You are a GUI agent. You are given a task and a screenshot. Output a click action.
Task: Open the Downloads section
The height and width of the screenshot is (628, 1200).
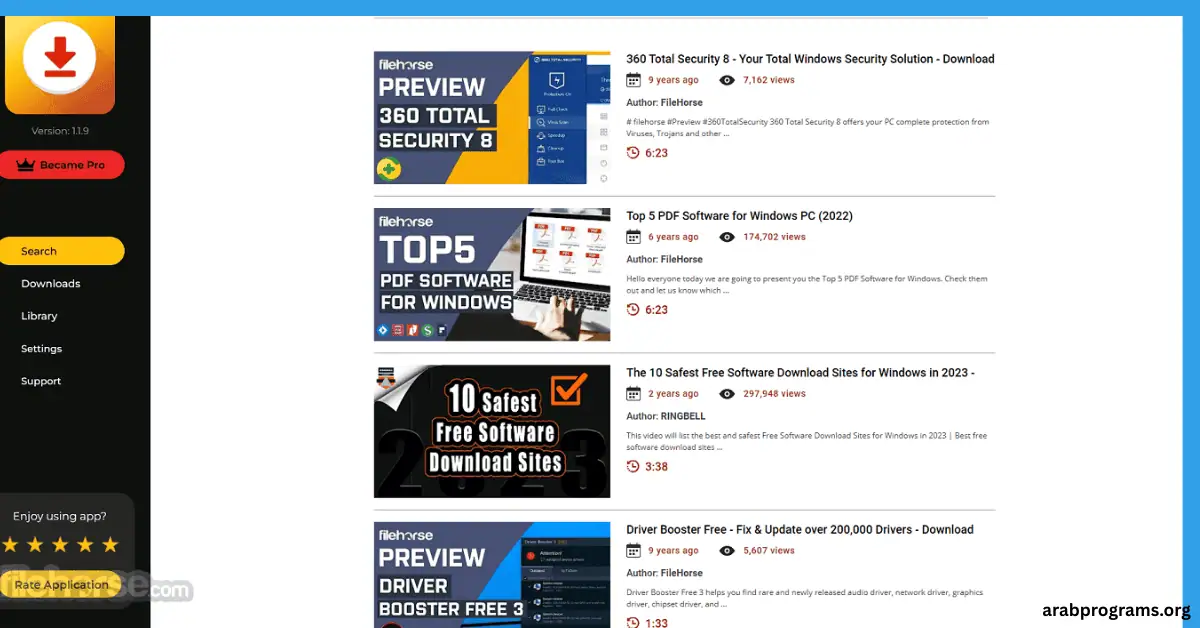pyautogui.click(x=50, y=284)
